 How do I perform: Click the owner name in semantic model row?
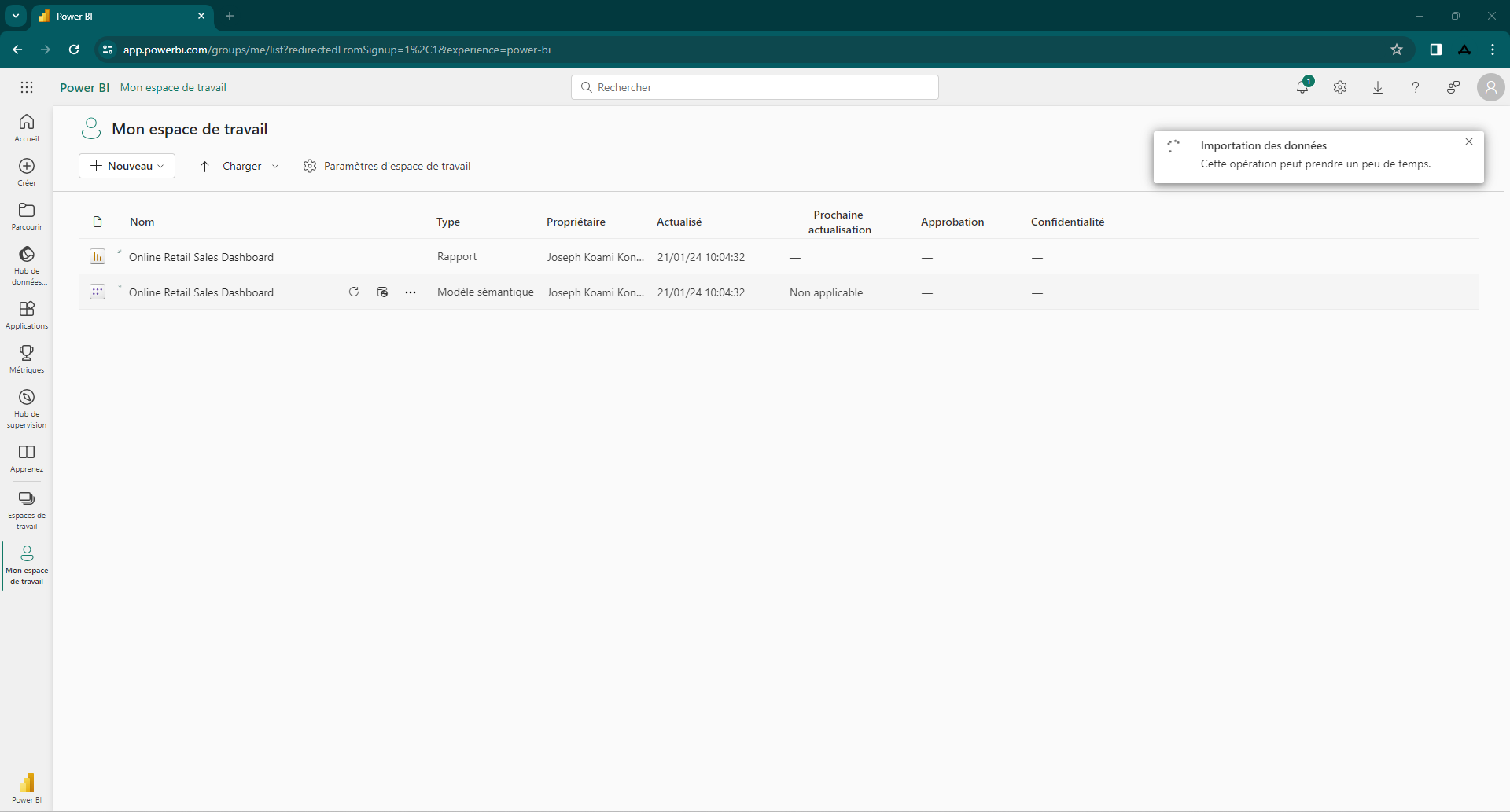tap(595, 292)
